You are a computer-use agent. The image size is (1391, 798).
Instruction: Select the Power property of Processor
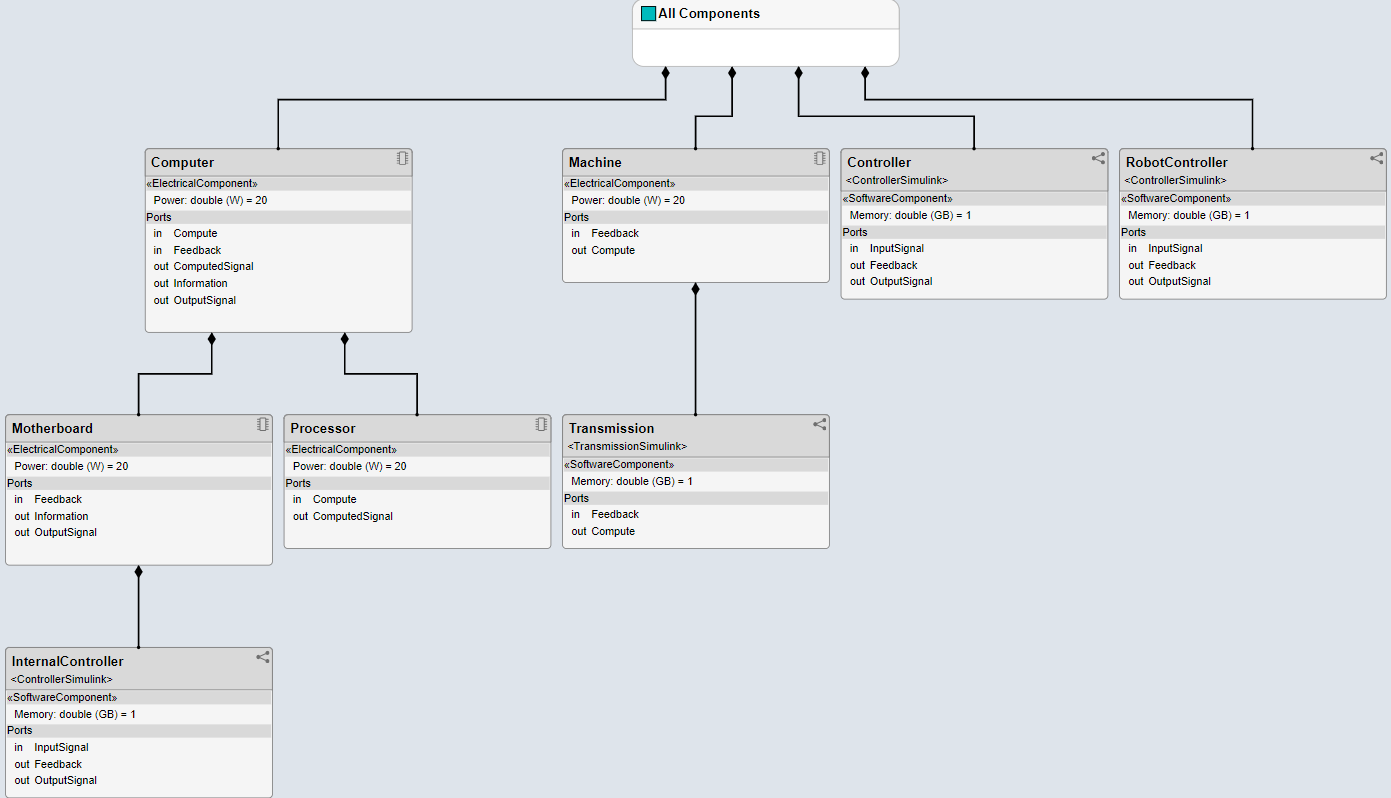pyautogui.click(x=348, y=466)
